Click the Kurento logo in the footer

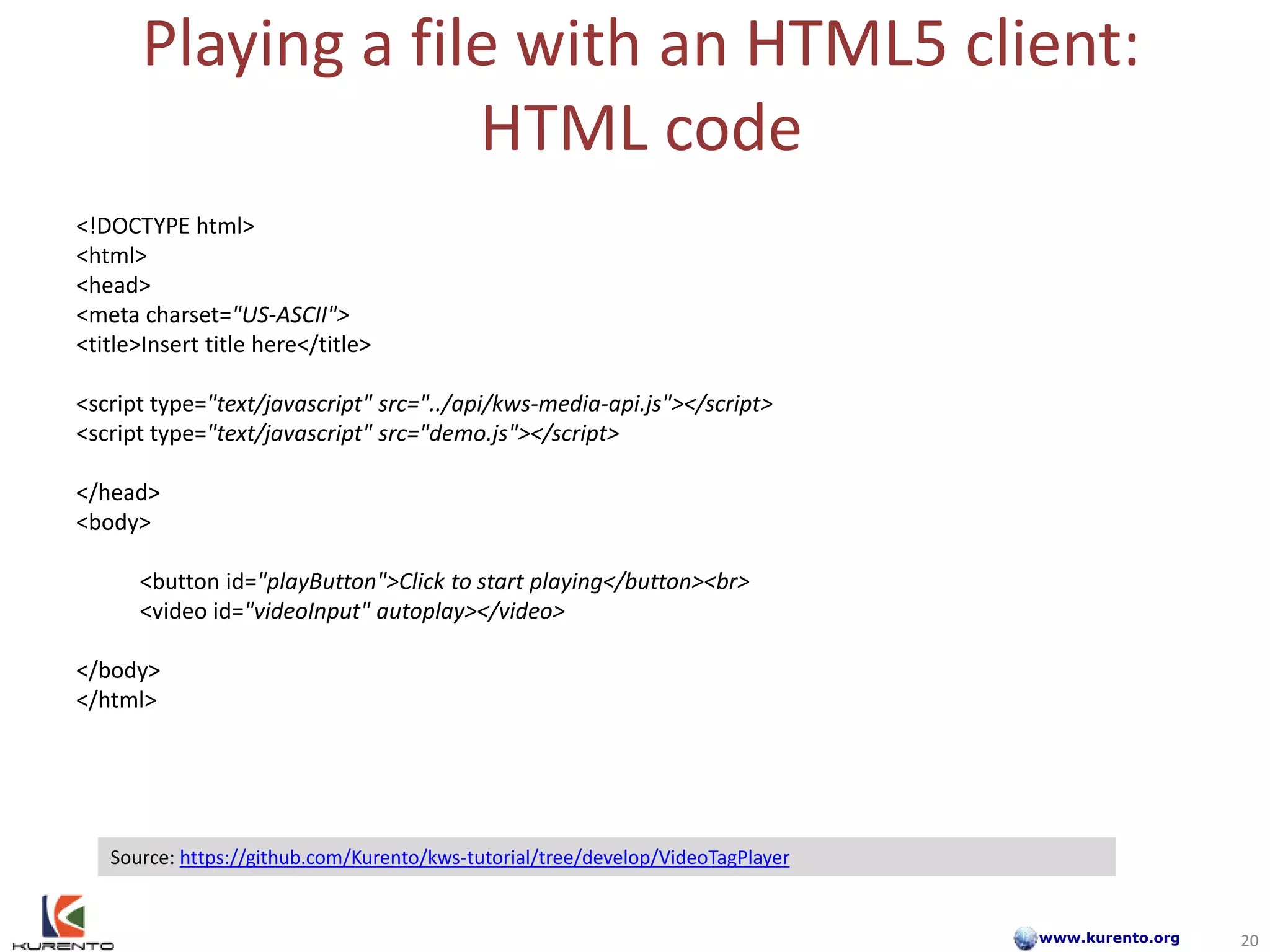[x=63, y=922]
